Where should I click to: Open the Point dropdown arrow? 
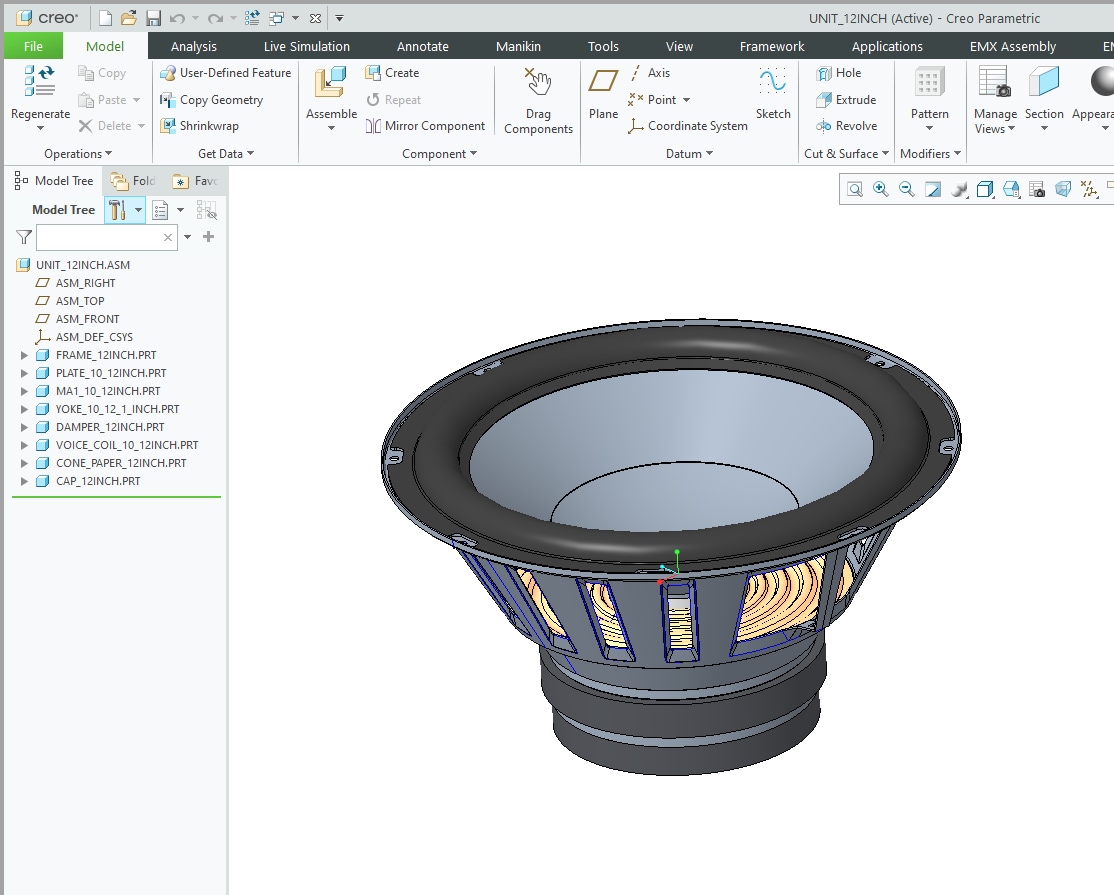(x=686, y=100)
